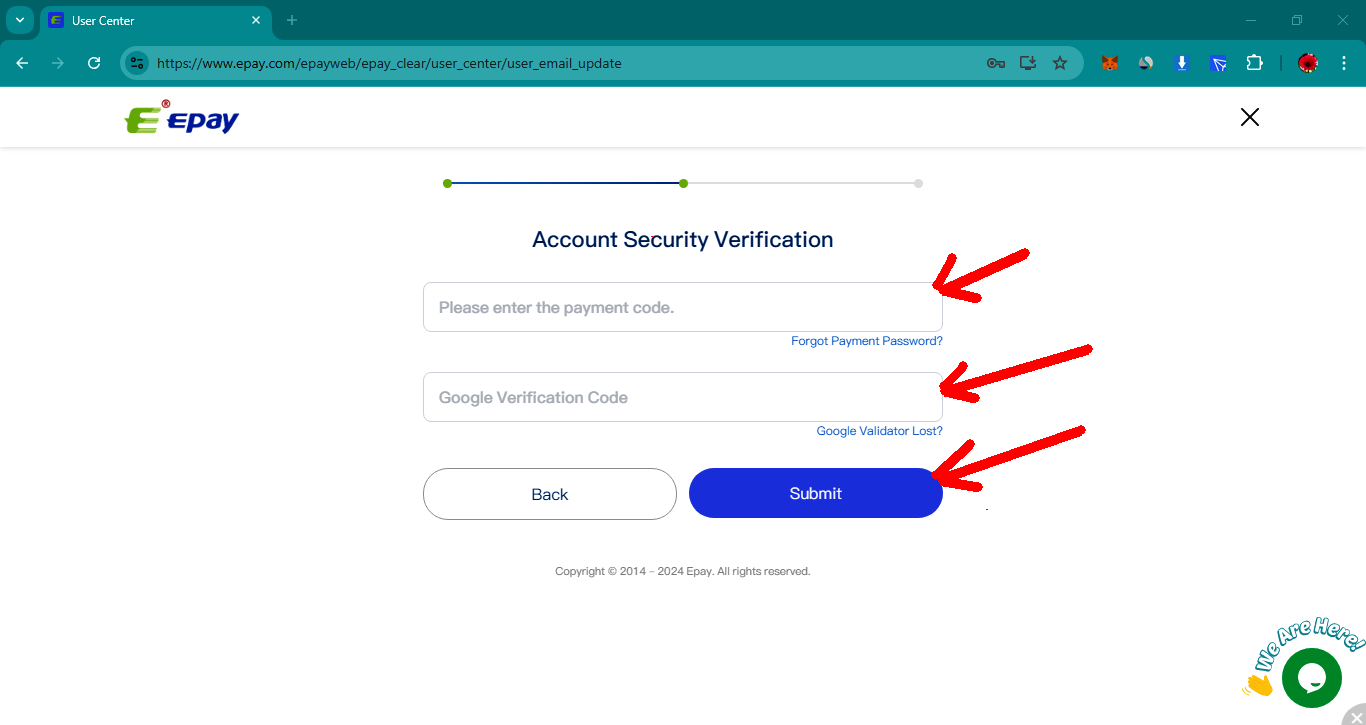Open the red flower profile avatar
Image resolution: width=1366 pixels, height=725 pixels.
pos(1308,63)
